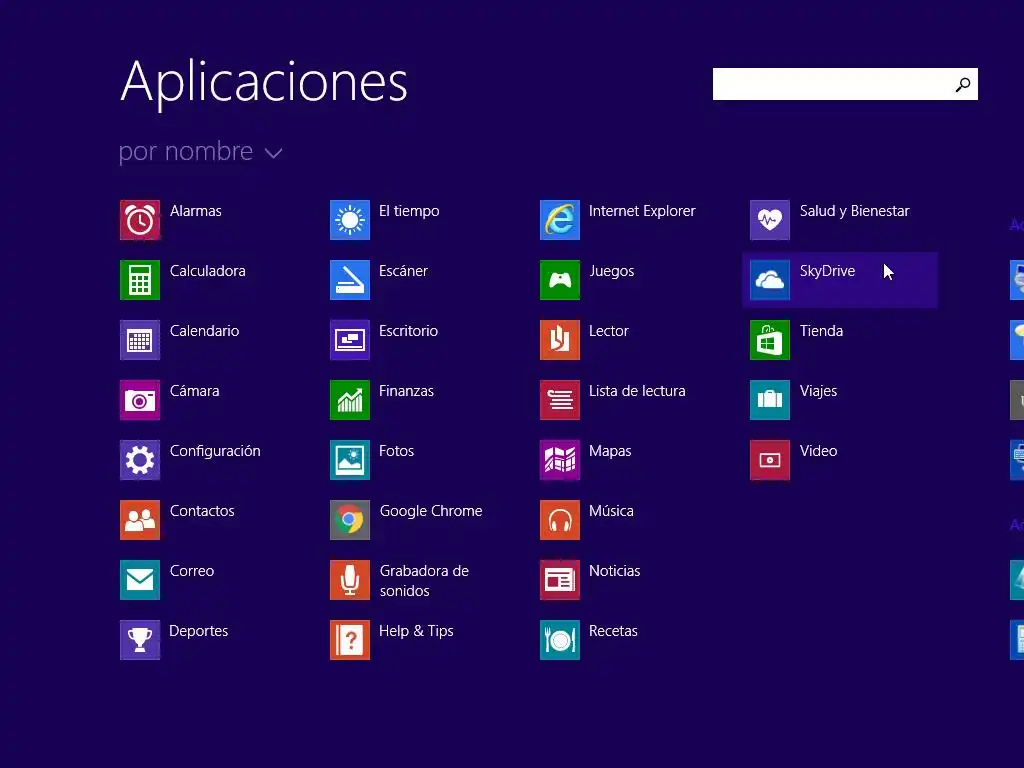Click the 'Música' text label
The image size is (1024, 768).
pyautogui.click(x=611, y=511)
